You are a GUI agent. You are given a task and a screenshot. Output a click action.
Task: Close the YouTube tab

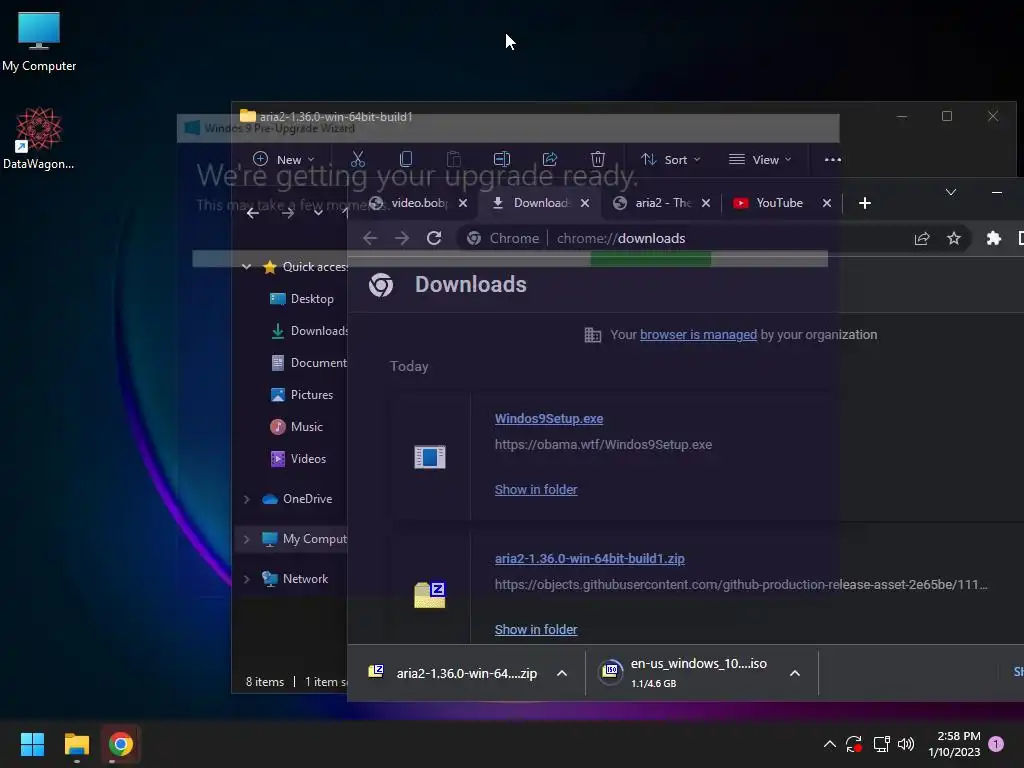coord(827,203)
